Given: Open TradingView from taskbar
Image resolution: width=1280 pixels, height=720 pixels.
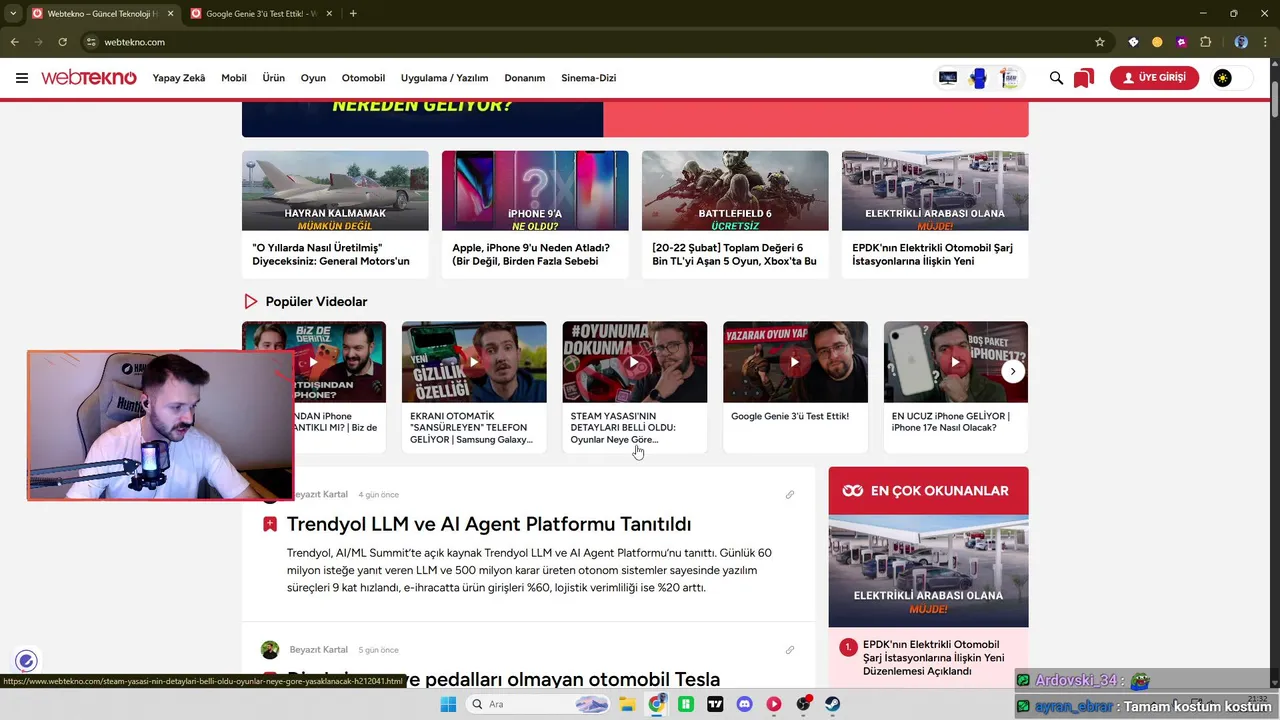Looking at the screenshot, I should (715, 704).
